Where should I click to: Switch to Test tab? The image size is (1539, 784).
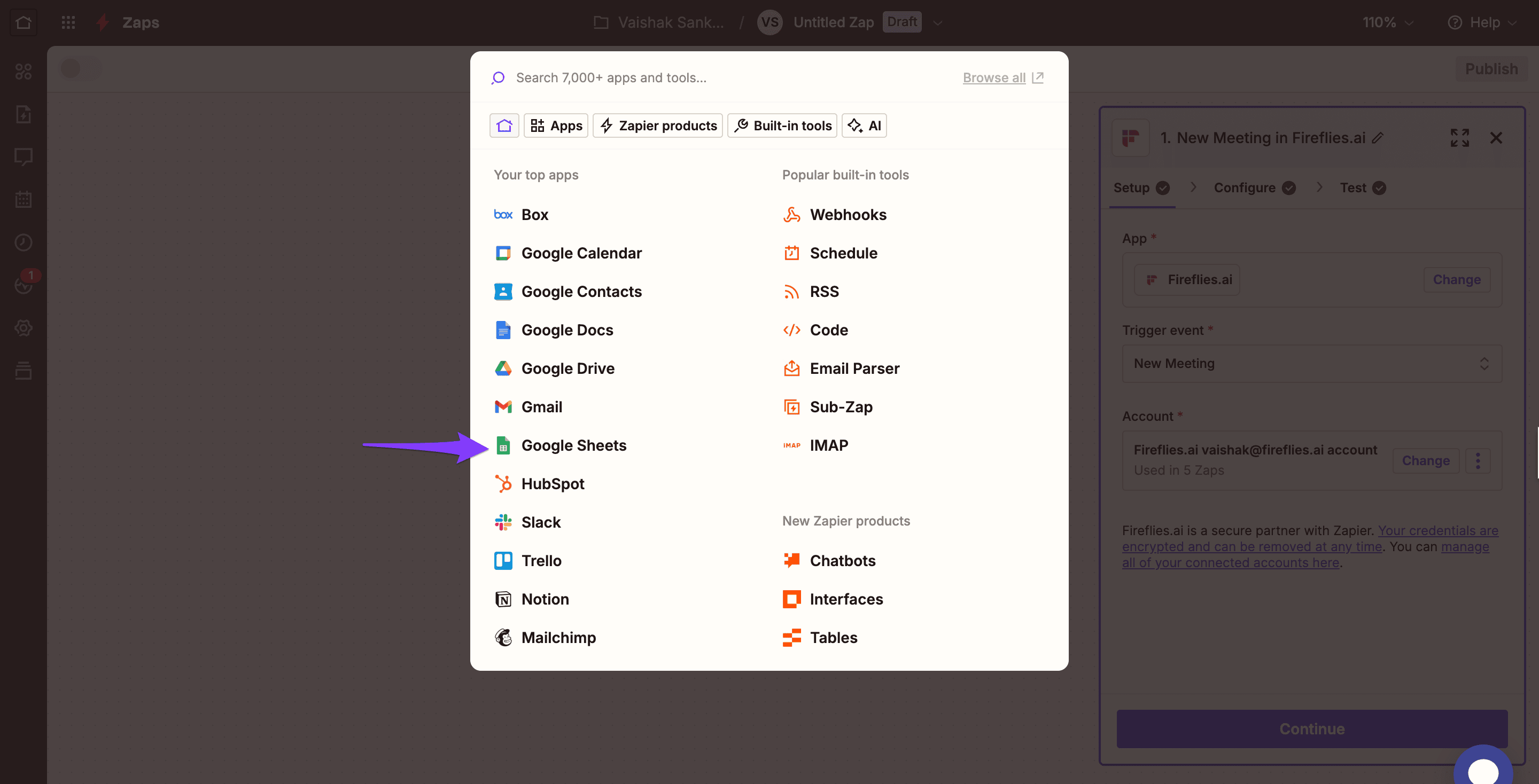1363,187
